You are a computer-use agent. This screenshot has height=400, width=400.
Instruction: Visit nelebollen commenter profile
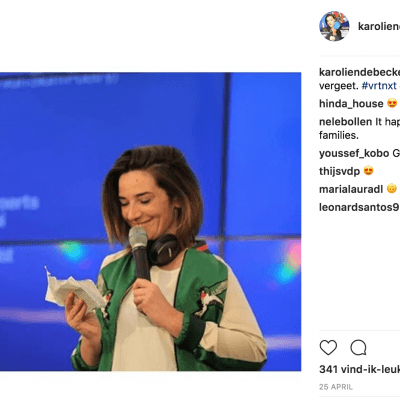click(x=345, y=122)
